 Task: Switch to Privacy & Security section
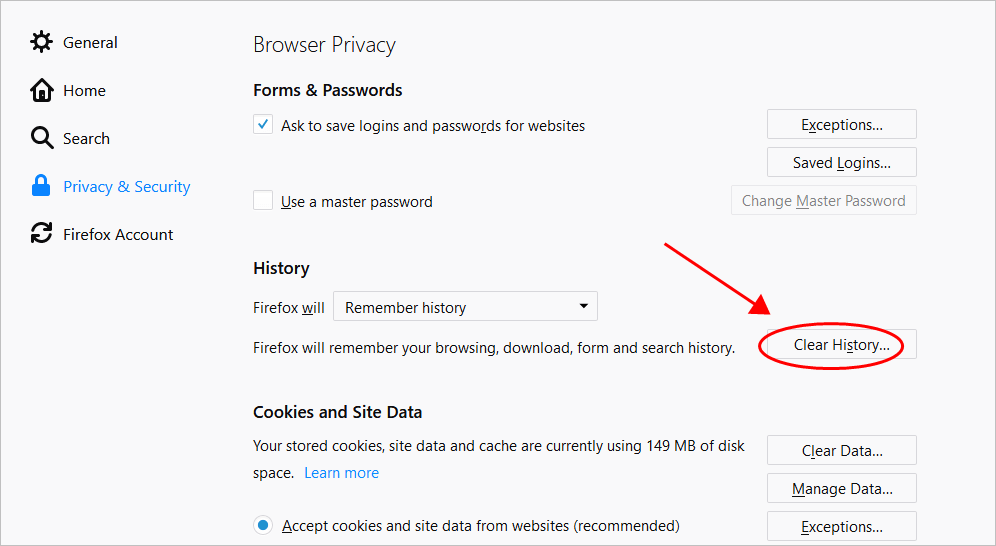(x=126, y=187)
